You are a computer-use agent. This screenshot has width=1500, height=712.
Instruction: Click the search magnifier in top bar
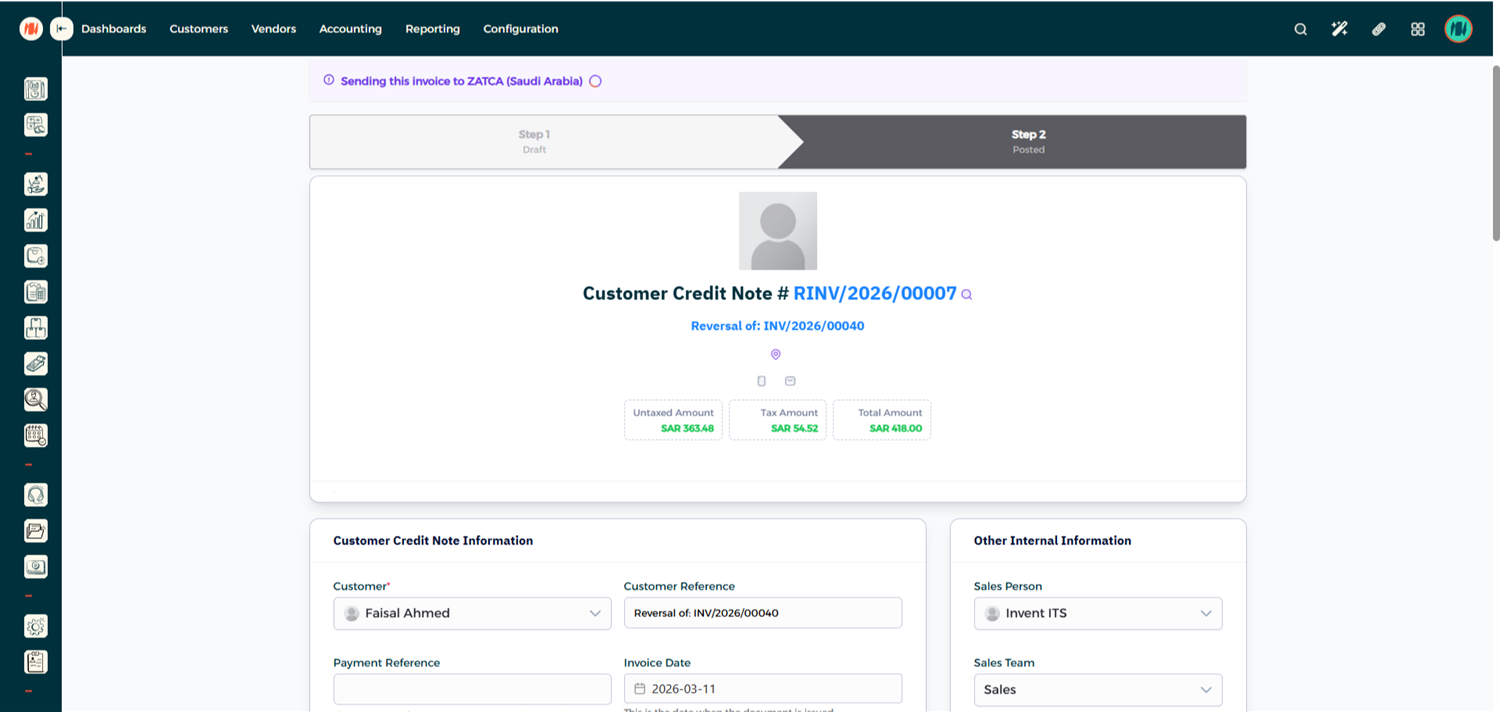point(1300,29)
